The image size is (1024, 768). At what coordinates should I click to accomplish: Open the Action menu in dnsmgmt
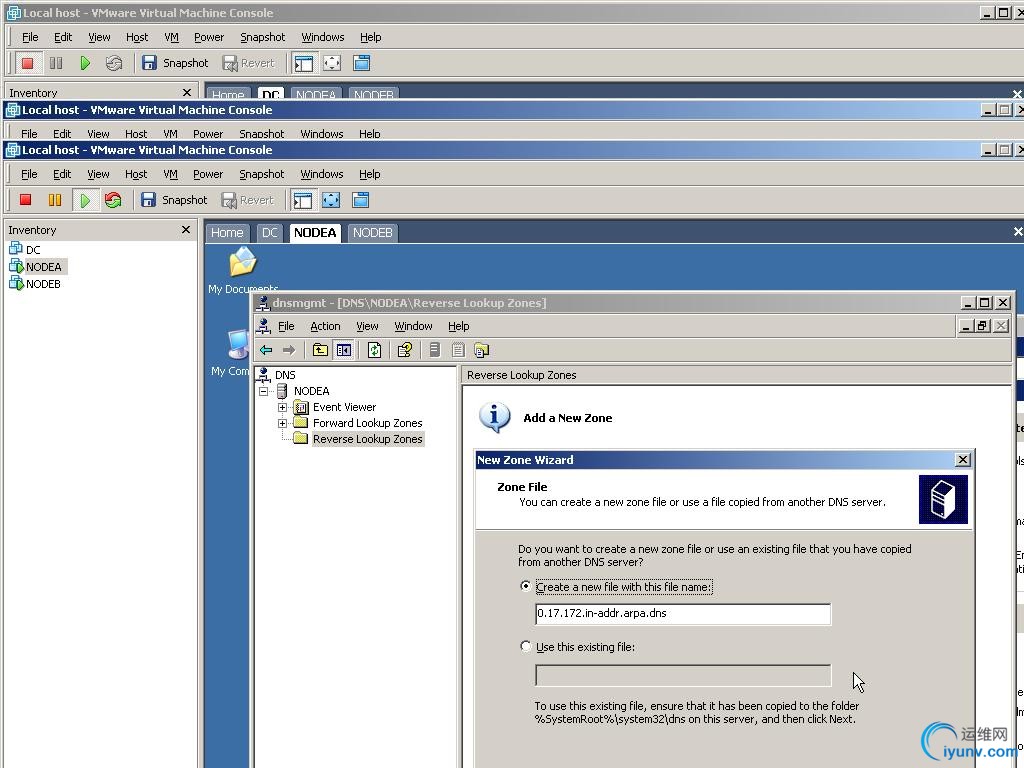point(325,326)
